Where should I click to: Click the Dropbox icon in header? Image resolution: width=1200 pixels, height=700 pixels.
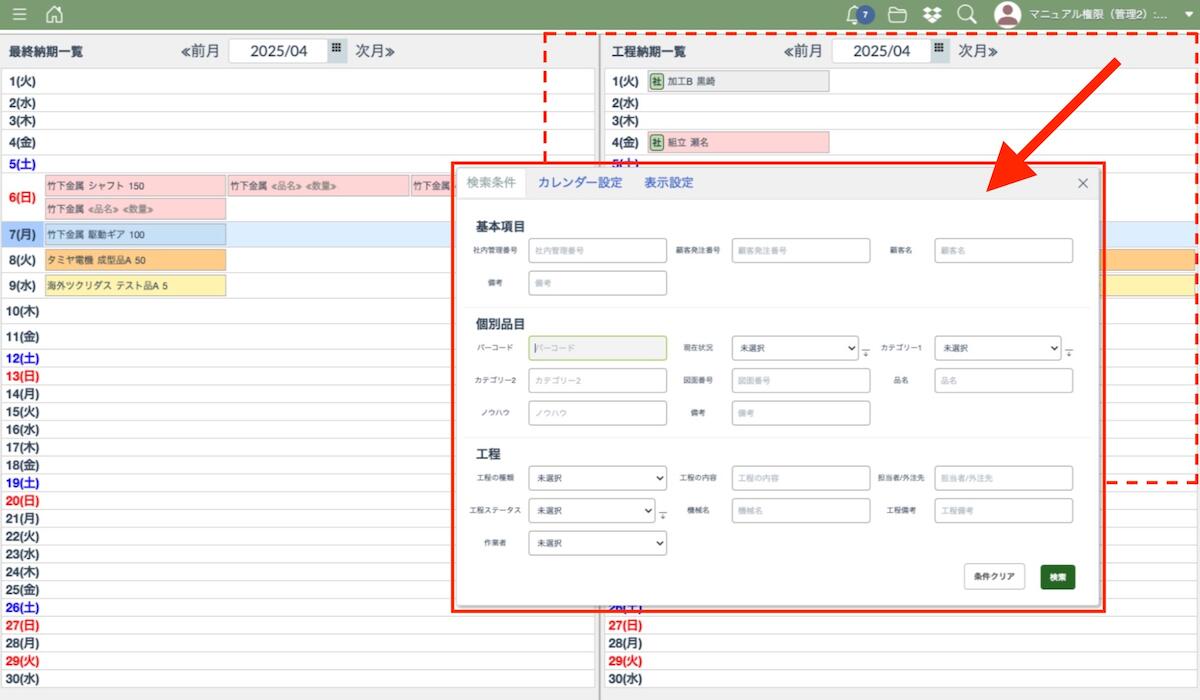tap(932, 15)
